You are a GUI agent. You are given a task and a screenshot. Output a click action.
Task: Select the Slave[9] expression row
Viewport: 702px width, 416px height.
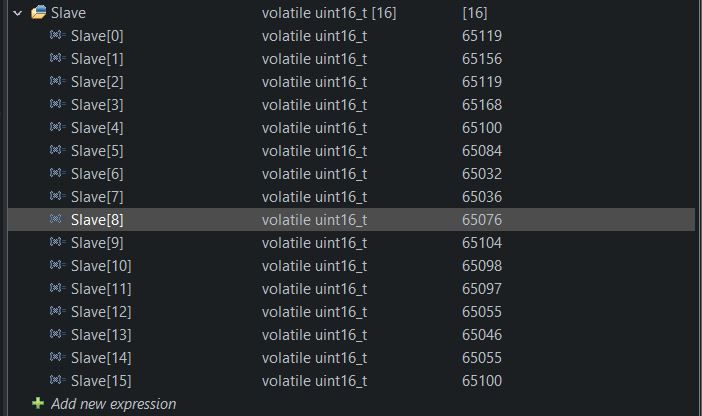97,242
